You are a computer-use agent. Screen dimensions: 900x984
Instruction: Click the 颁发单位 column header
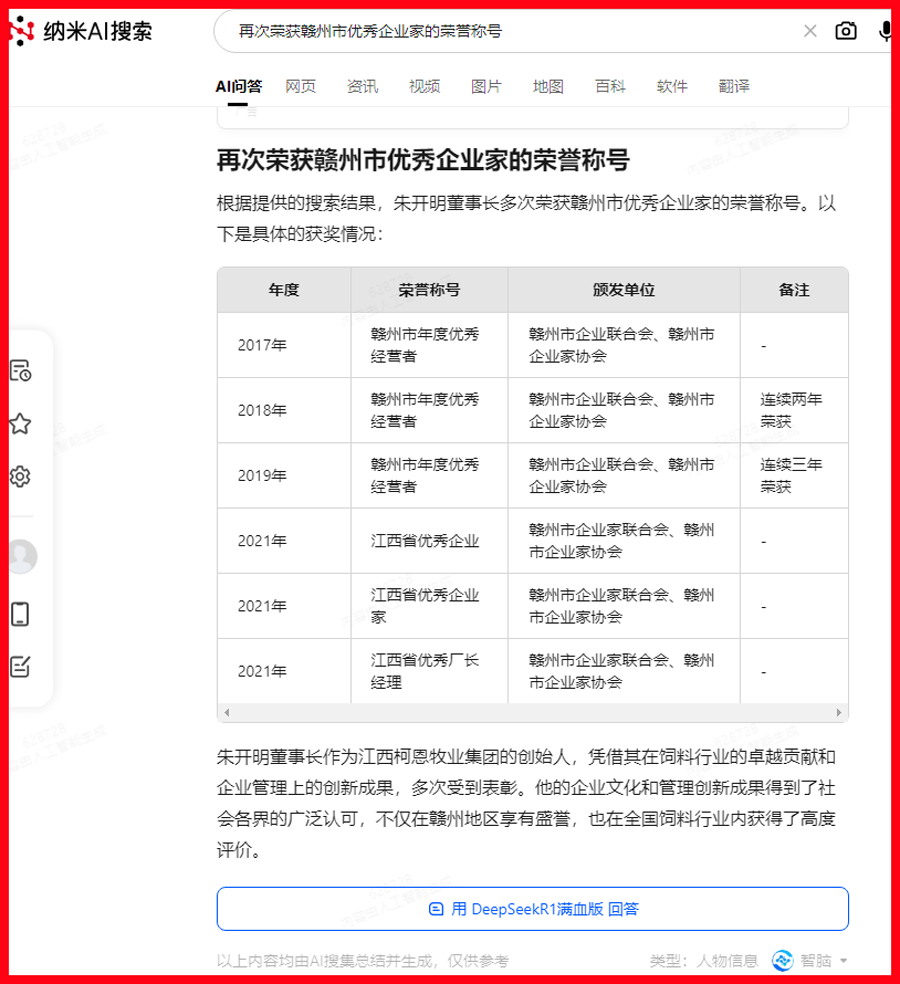click(624, 290)
